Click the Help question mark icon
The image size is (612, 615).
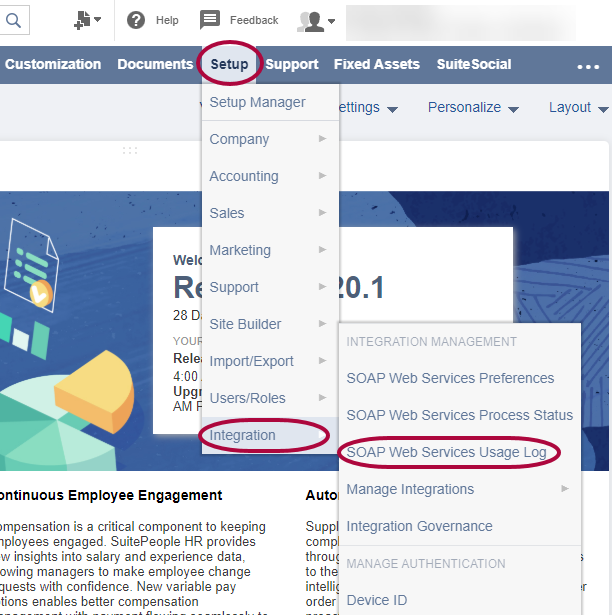tap(136, 20)
